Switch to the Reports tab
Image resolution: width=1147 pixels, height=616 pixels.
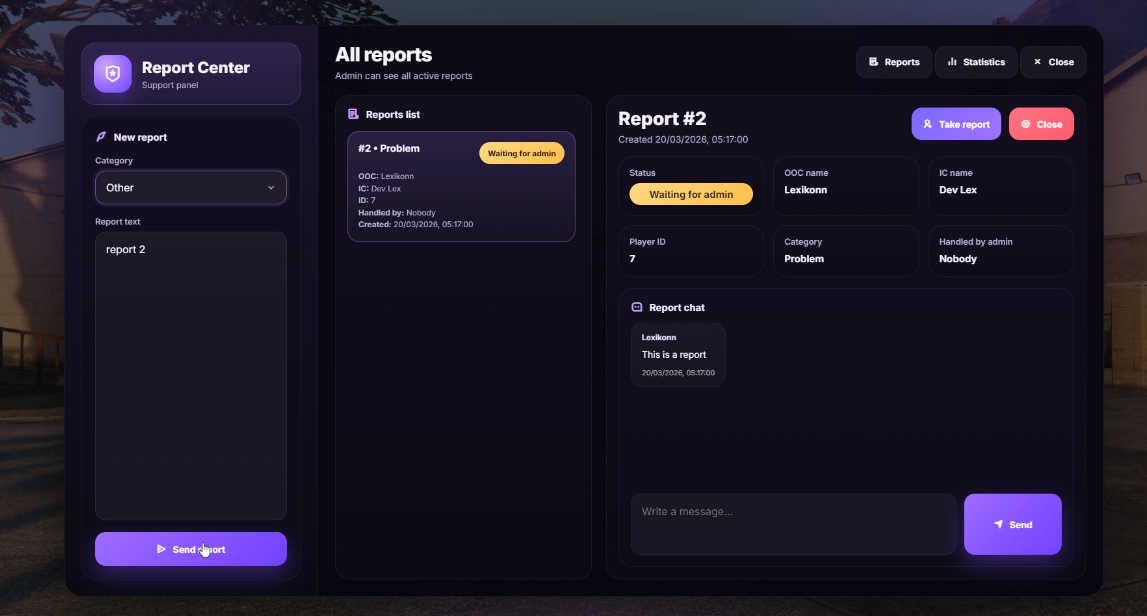894,62
